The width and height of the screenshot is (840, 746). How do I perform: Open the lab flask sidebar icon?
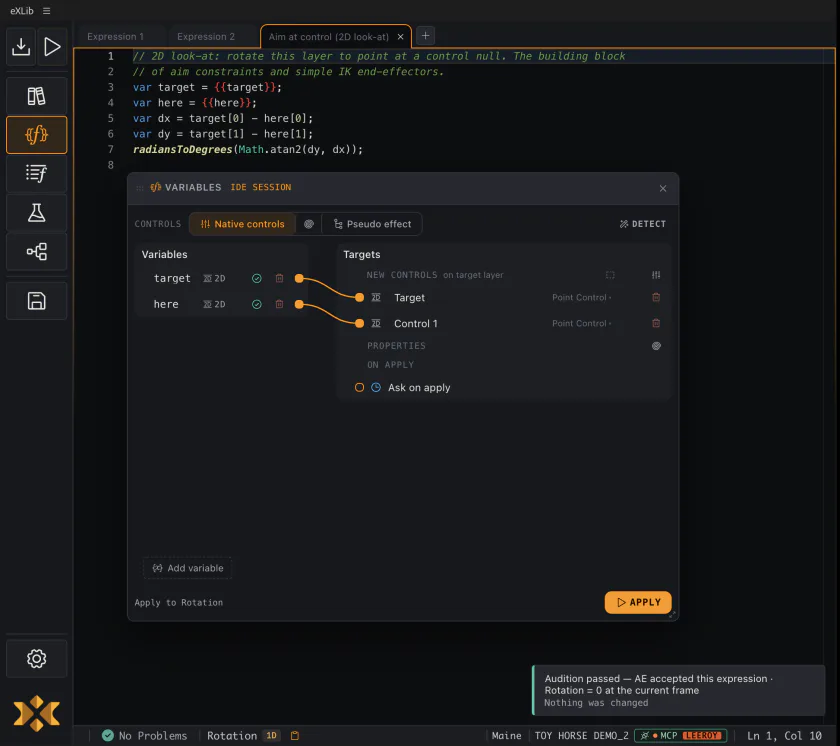pos(36,213)
